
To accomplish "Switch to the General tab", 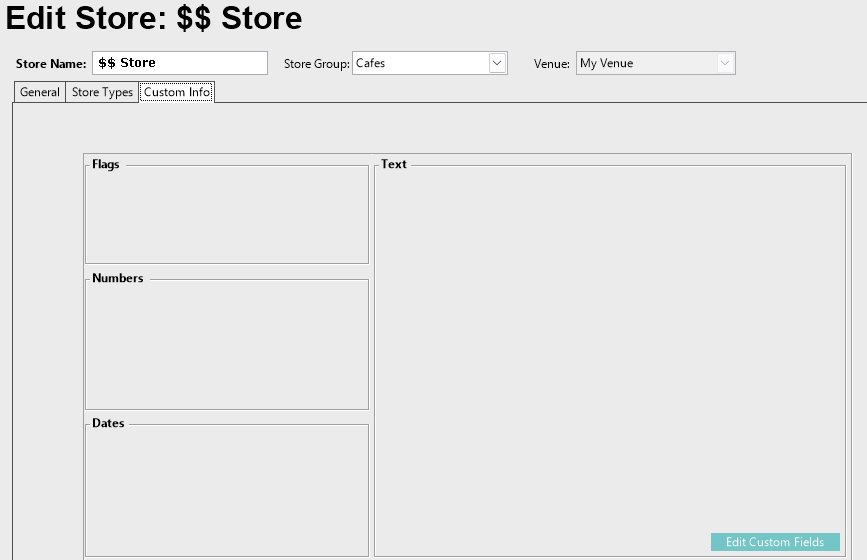I will (40, 92).
